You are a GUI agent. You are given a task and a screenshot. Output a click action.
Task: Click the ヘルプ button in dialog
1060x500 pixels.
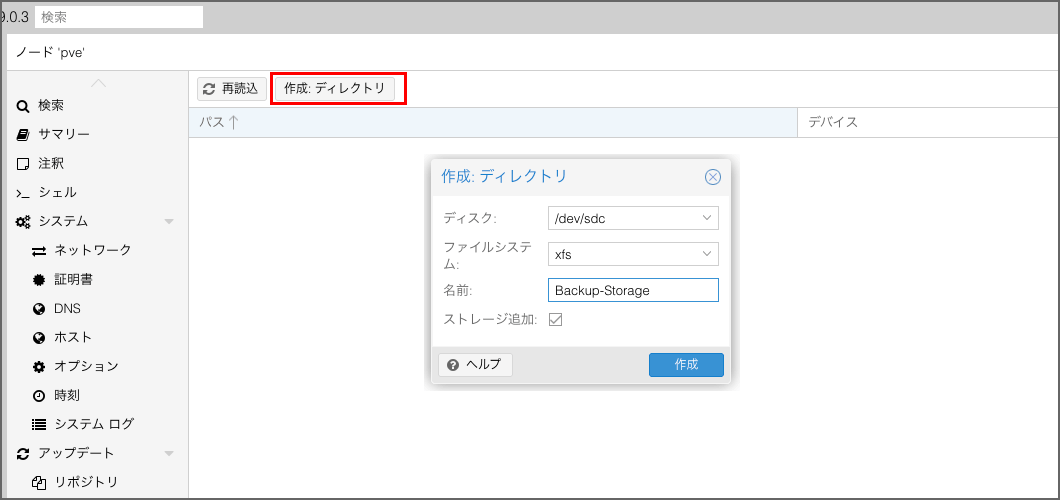[x=475, y=365]
